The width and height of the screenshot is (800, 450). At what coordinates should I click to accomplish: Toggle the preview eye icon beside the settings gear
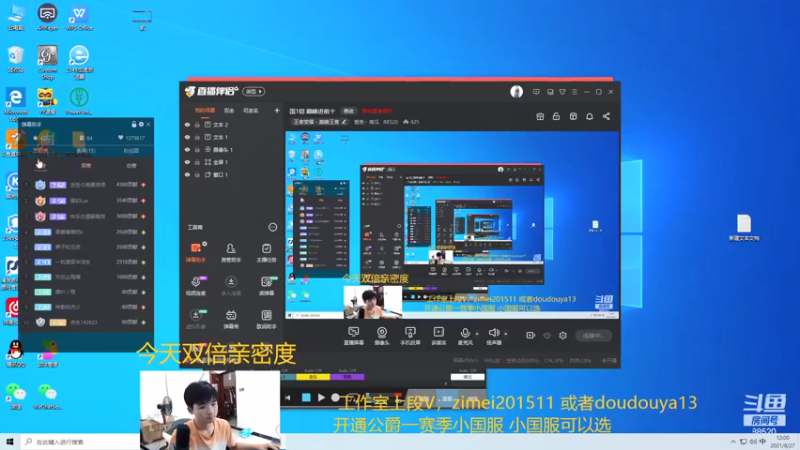[547, 335]
